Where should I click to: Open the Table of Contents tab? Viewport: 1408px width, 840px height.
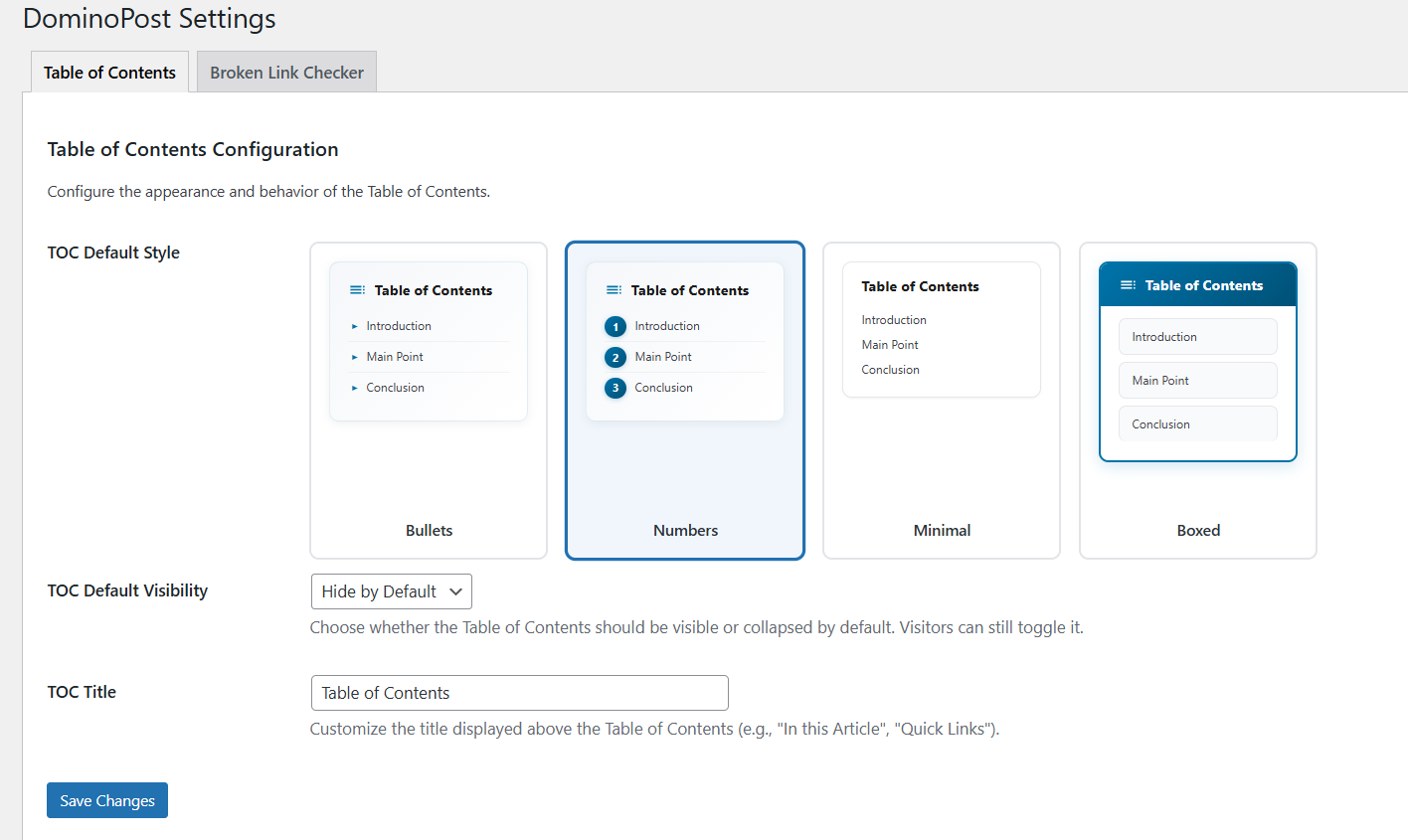pos(109,73)
